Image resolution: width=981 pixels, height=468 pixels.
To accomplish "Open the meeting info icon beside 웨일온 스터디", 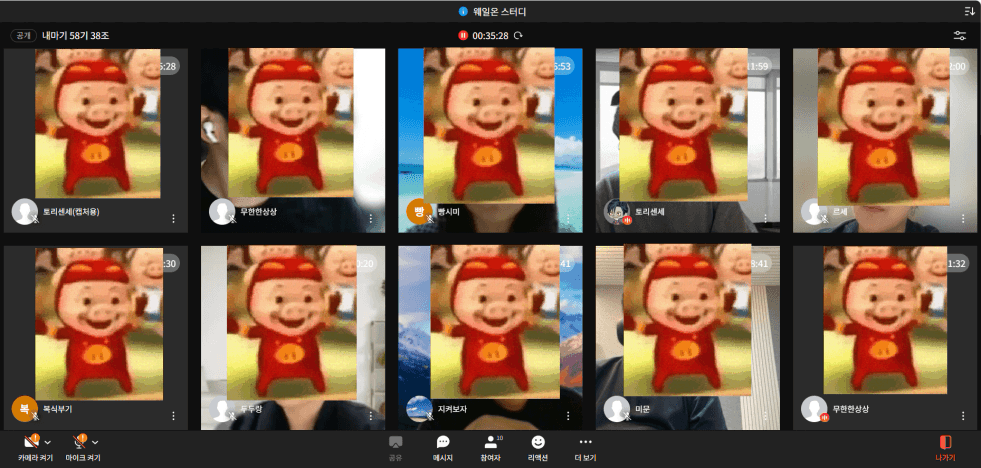I will coord(463,11).
